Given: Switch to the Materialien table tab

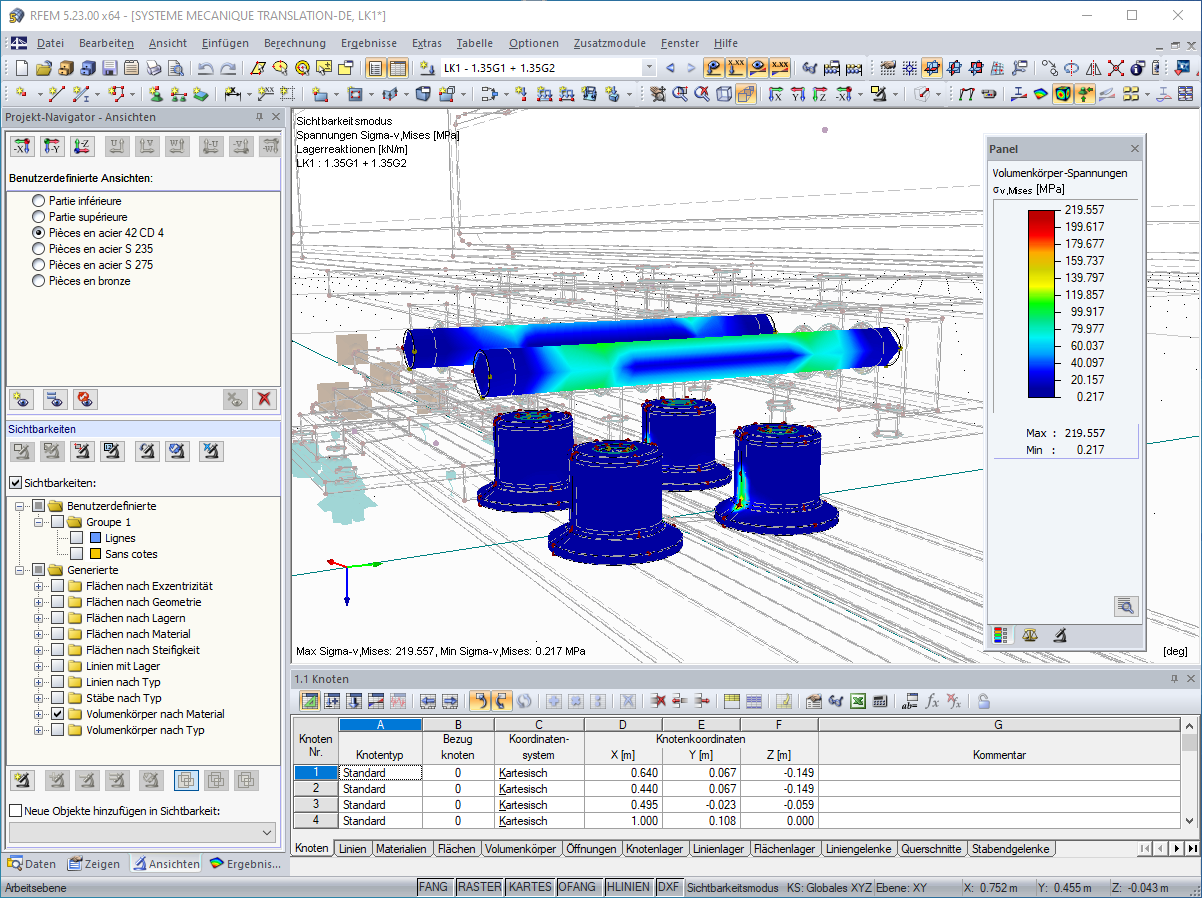Looking at the screenshot, I should point(400,849).
